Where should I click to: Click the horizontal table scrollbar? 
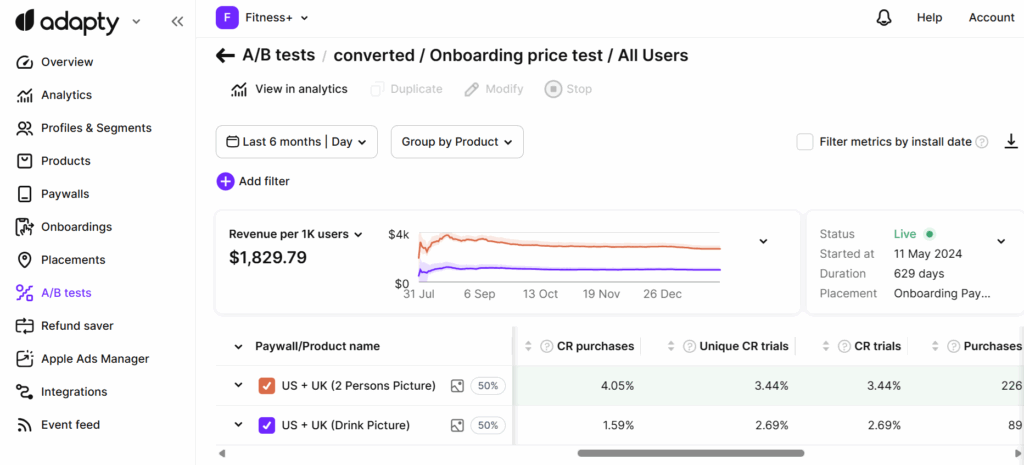tap(690, 453)
